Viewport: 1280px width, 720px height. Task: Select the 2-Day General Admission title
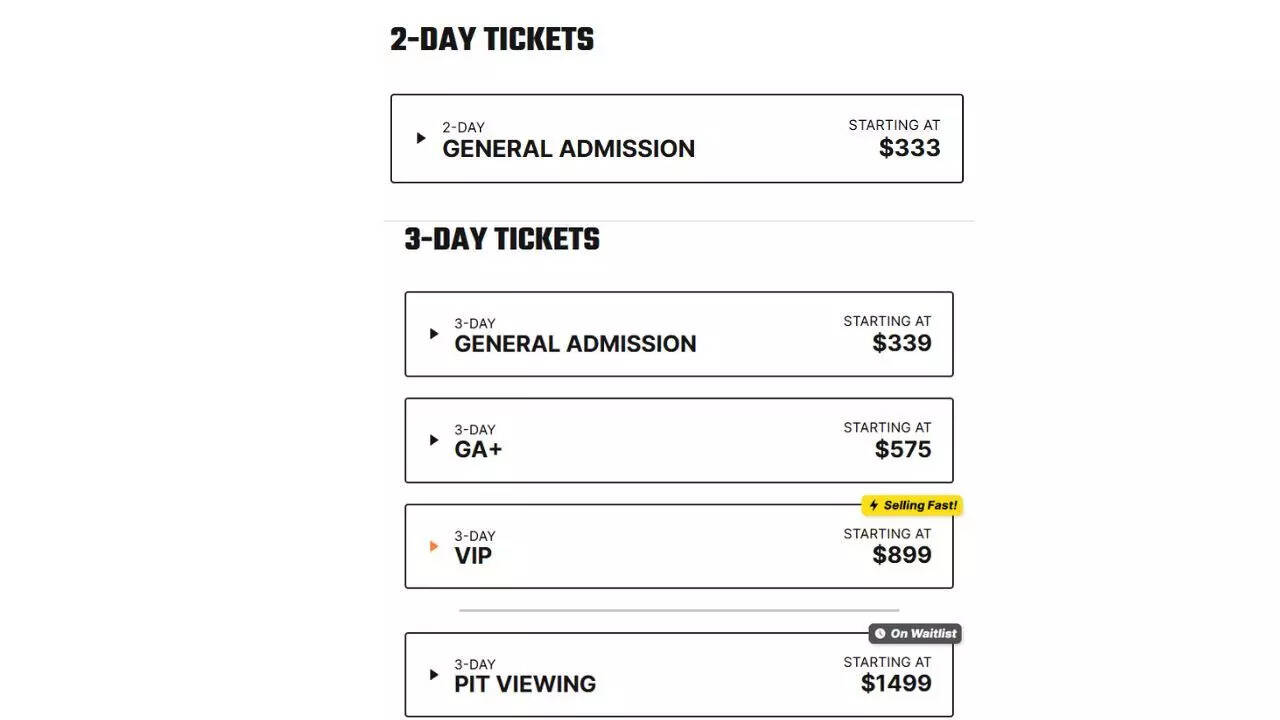tap(568, 149)
